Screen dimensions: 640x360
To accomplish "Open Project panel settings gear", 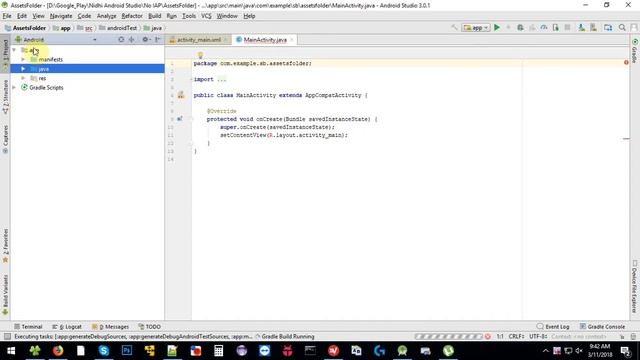I will (145, 40).
